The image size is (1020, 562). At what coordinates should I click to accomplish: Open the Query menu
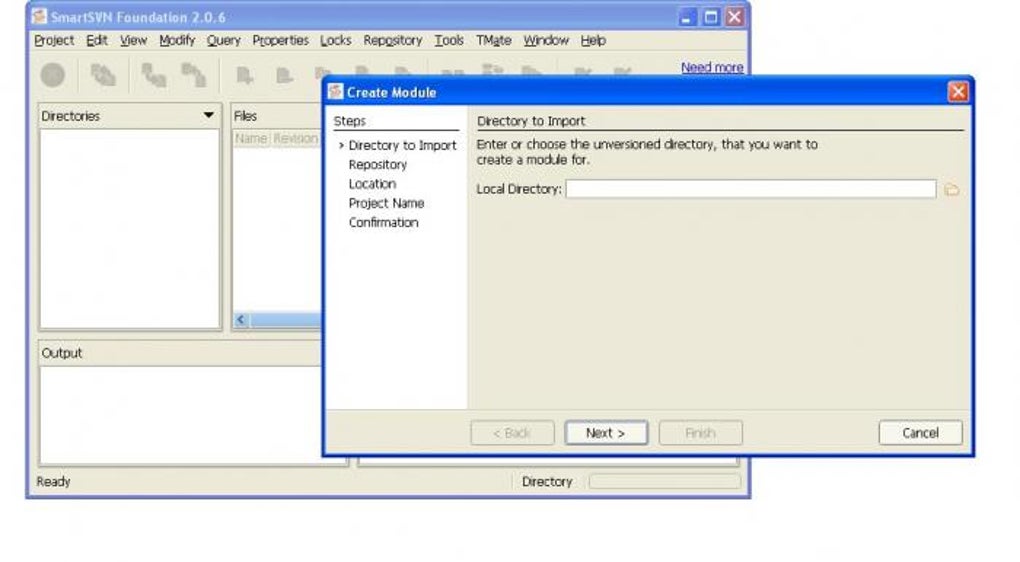click(x=224, y=40)
